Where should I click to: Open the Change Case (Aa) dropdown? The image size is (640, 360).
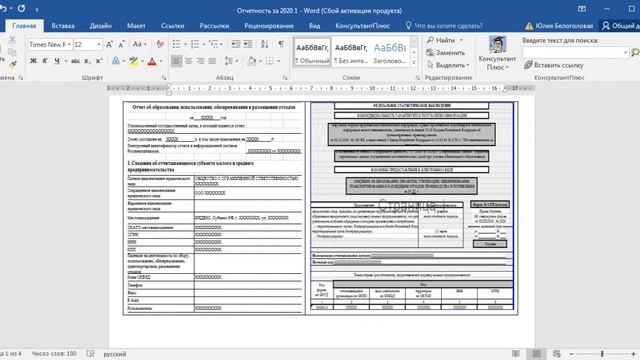tap(139, 44)
